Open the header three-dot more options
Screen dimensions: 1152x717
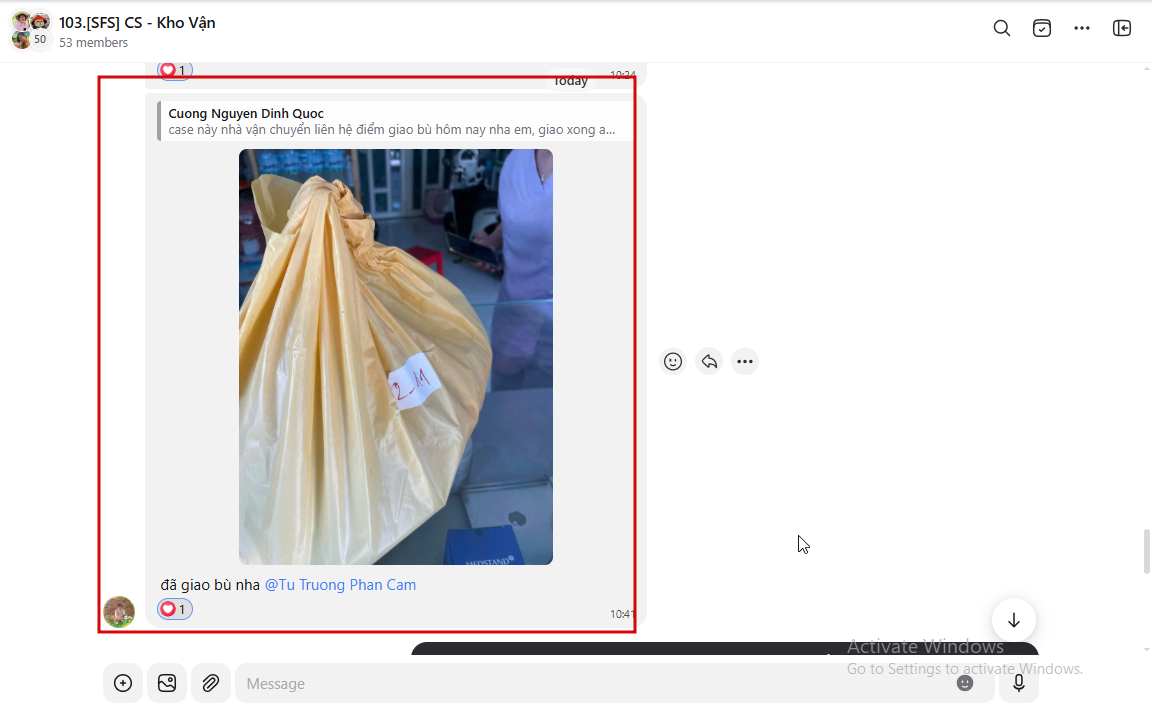[x=1081, y=28]
